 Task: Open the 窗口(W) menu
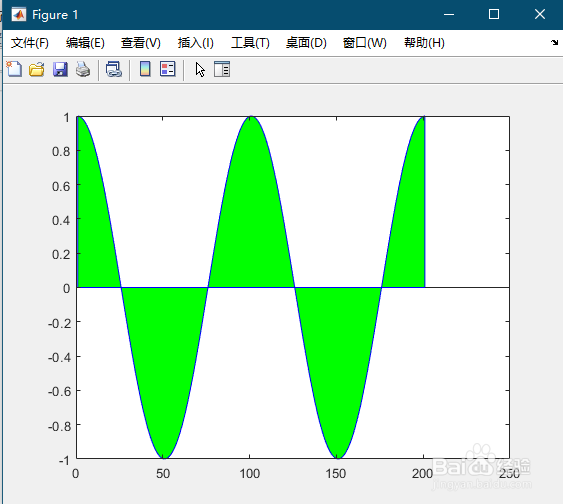pyautogui.click(x=364, y=43)
